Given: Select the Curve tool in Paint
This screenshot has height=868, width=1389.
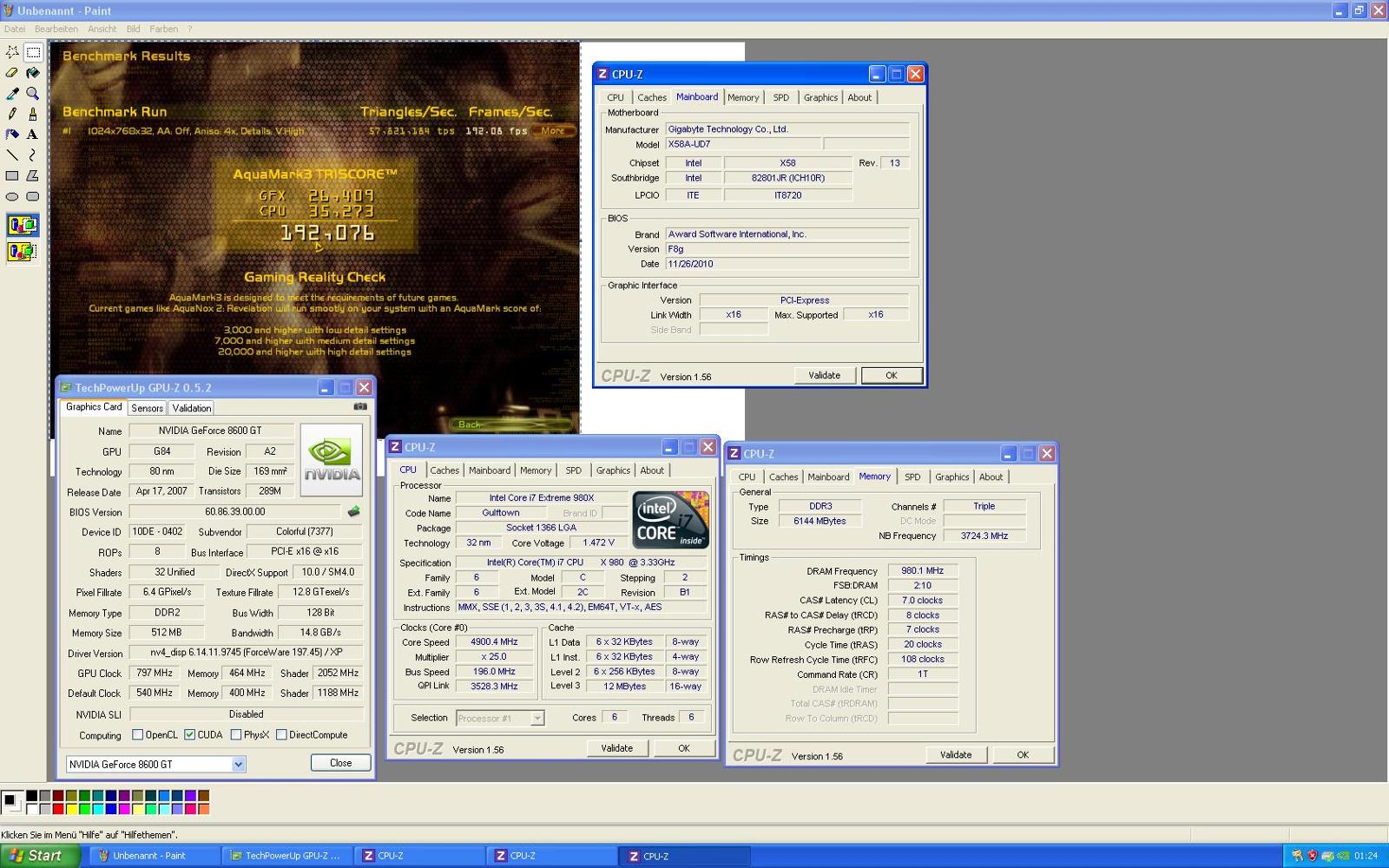Looking at the screenshot, I should pos(33,155).
